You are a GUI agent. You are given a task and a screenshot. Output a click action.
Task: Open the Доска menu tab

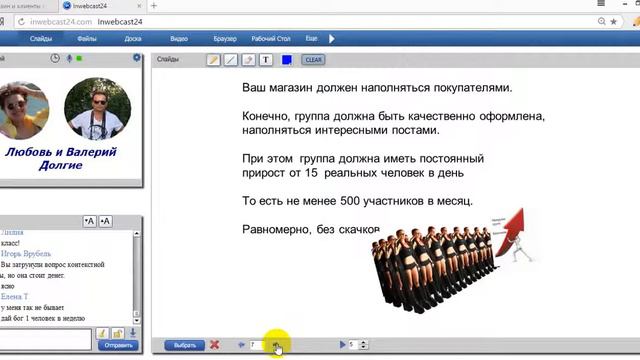pos(133,39)
